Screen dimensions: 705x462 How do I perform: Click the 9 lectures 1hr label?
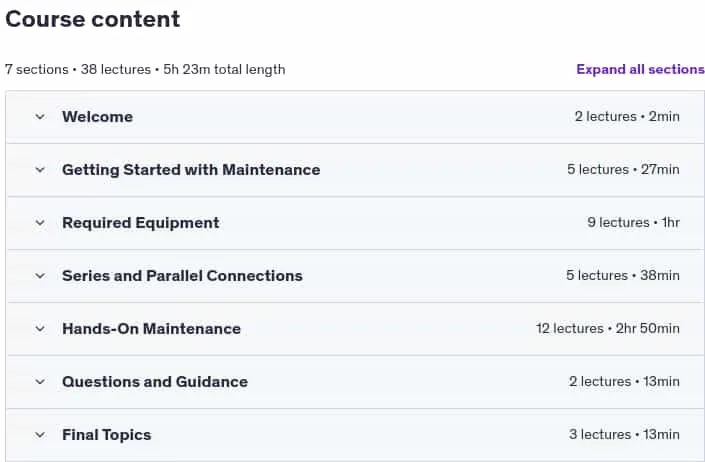tap(634, 222)
